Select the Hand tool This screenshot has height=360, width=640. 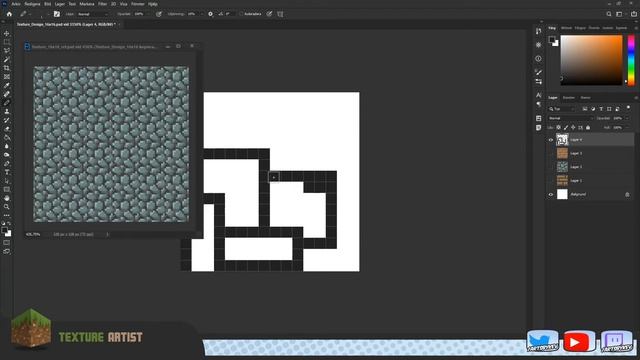(x=7, y=198)
